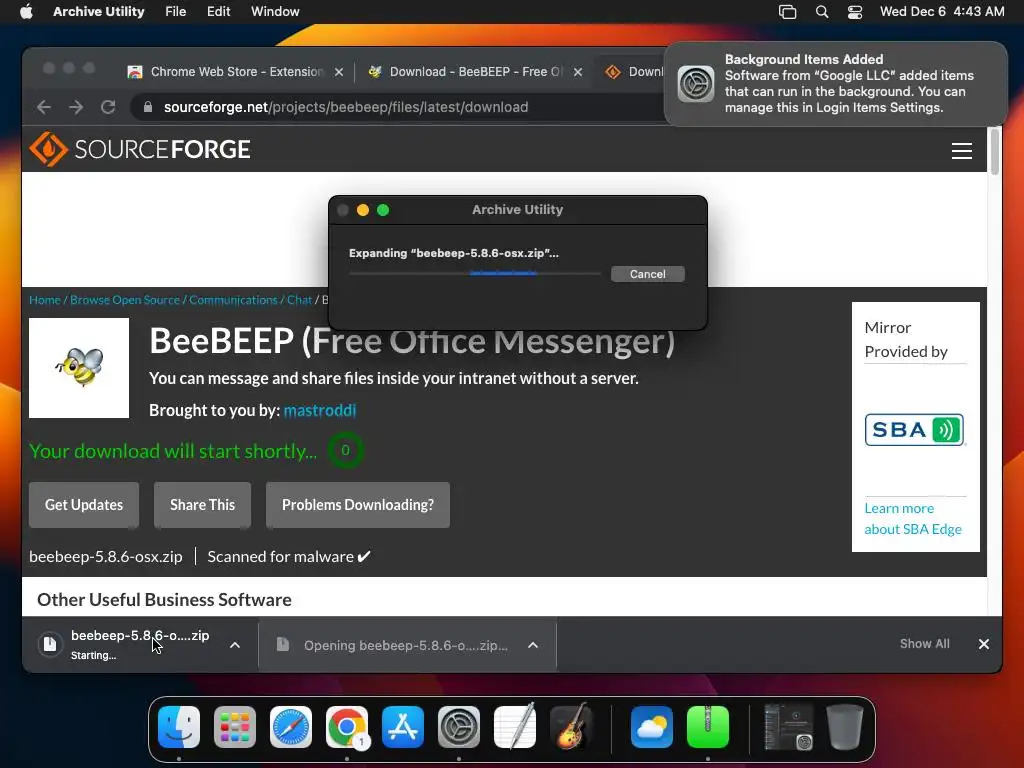Open Safari from the Dock
The image size is (1024, 768).
click(x=291, y=727)
